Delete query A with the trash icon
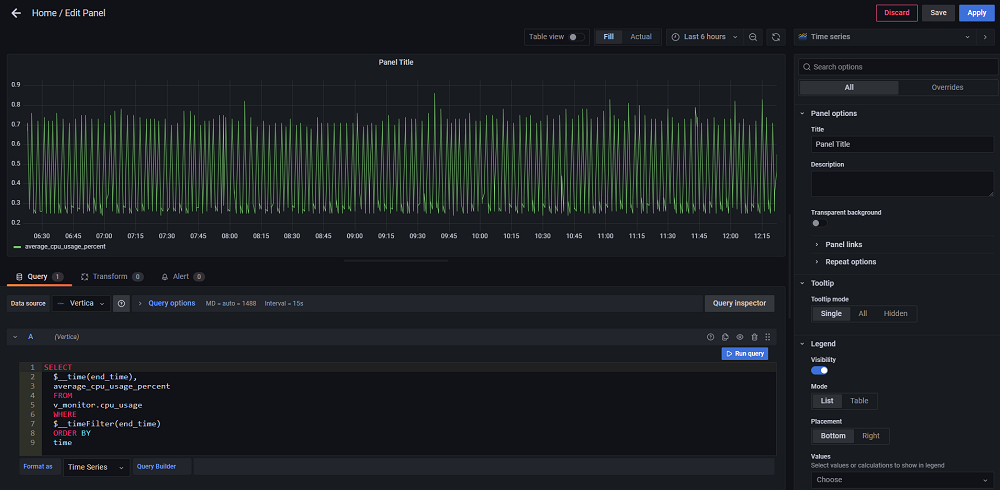 pyautogui.click(x=754, y=337)
